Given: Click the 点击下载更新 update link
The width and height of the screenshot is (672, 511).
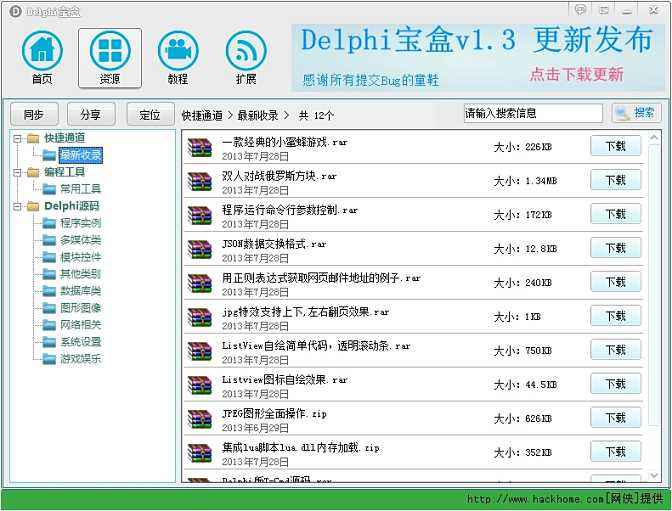Looking at the screenshot, I should click(576, 75).
